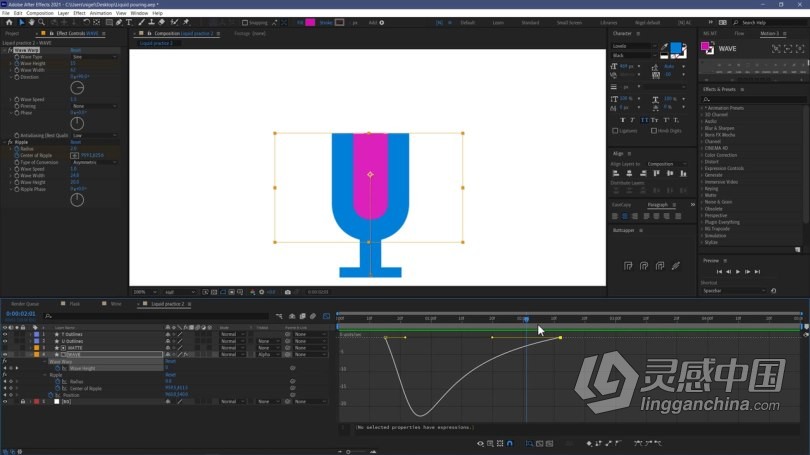Open the Pinning dropdown

point(94,106)
